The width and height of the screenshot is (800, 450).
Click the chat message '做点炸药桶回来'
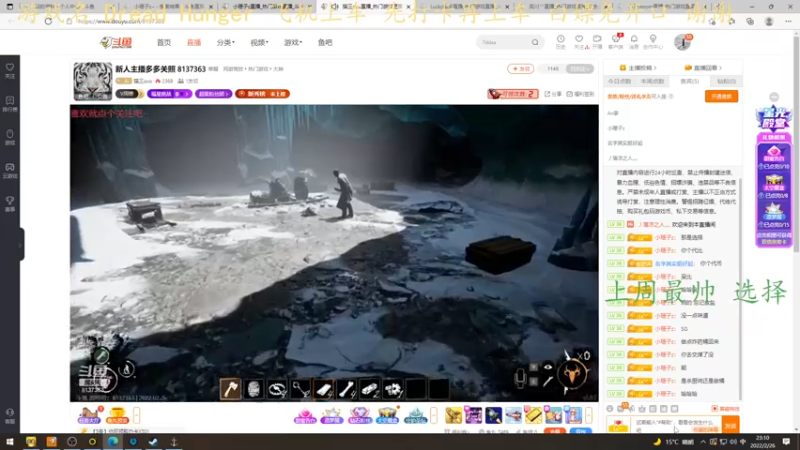(700, 342)
